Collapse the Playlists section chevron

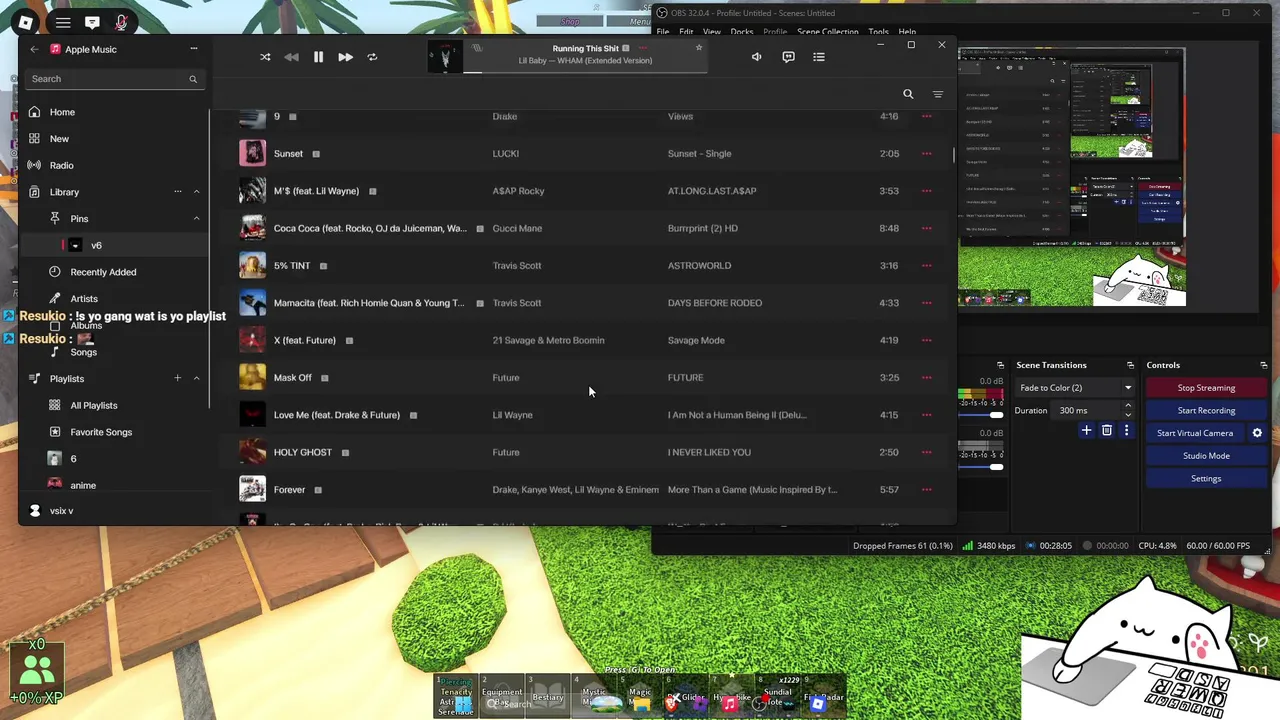click(x=196, y=378)
